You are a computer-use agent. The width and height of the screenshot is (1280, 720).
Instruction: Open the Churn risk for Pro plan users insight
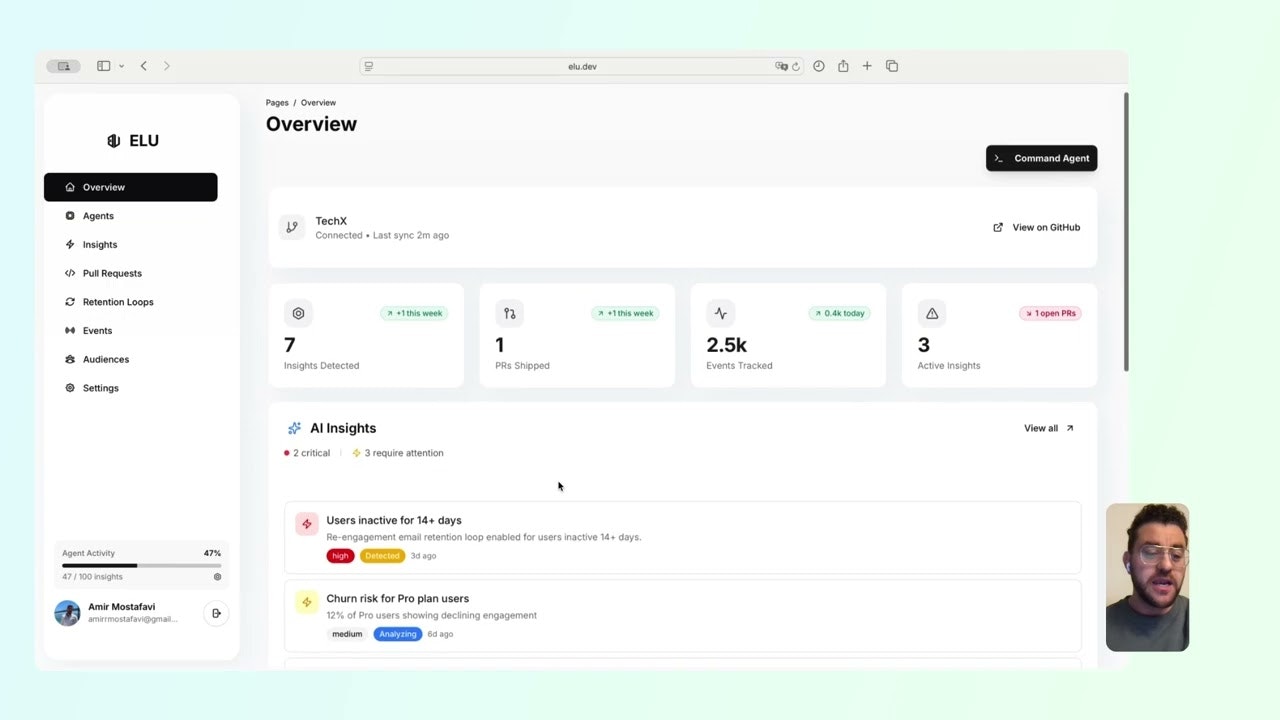click(x=683, y=615)
